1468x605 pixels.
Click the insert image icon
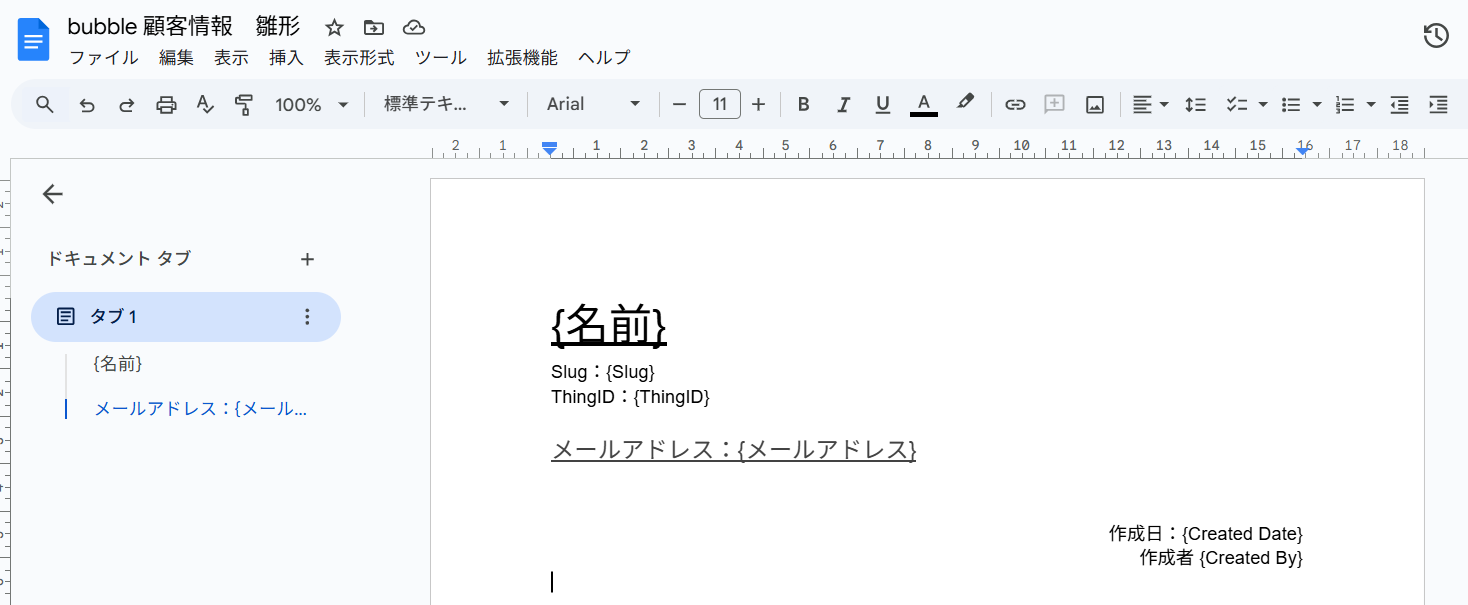click(1095, 105)
